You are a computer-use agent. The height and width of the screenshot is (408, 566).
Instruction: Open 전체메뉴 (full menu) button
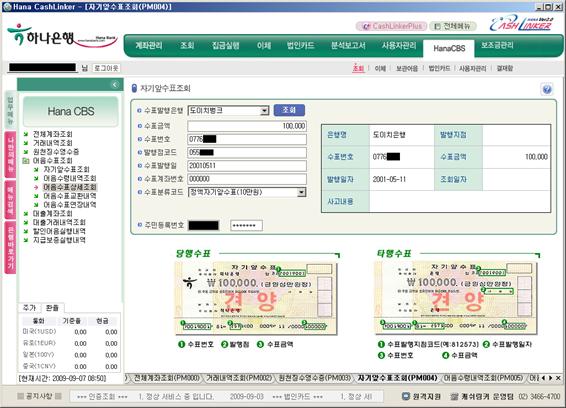453,26
